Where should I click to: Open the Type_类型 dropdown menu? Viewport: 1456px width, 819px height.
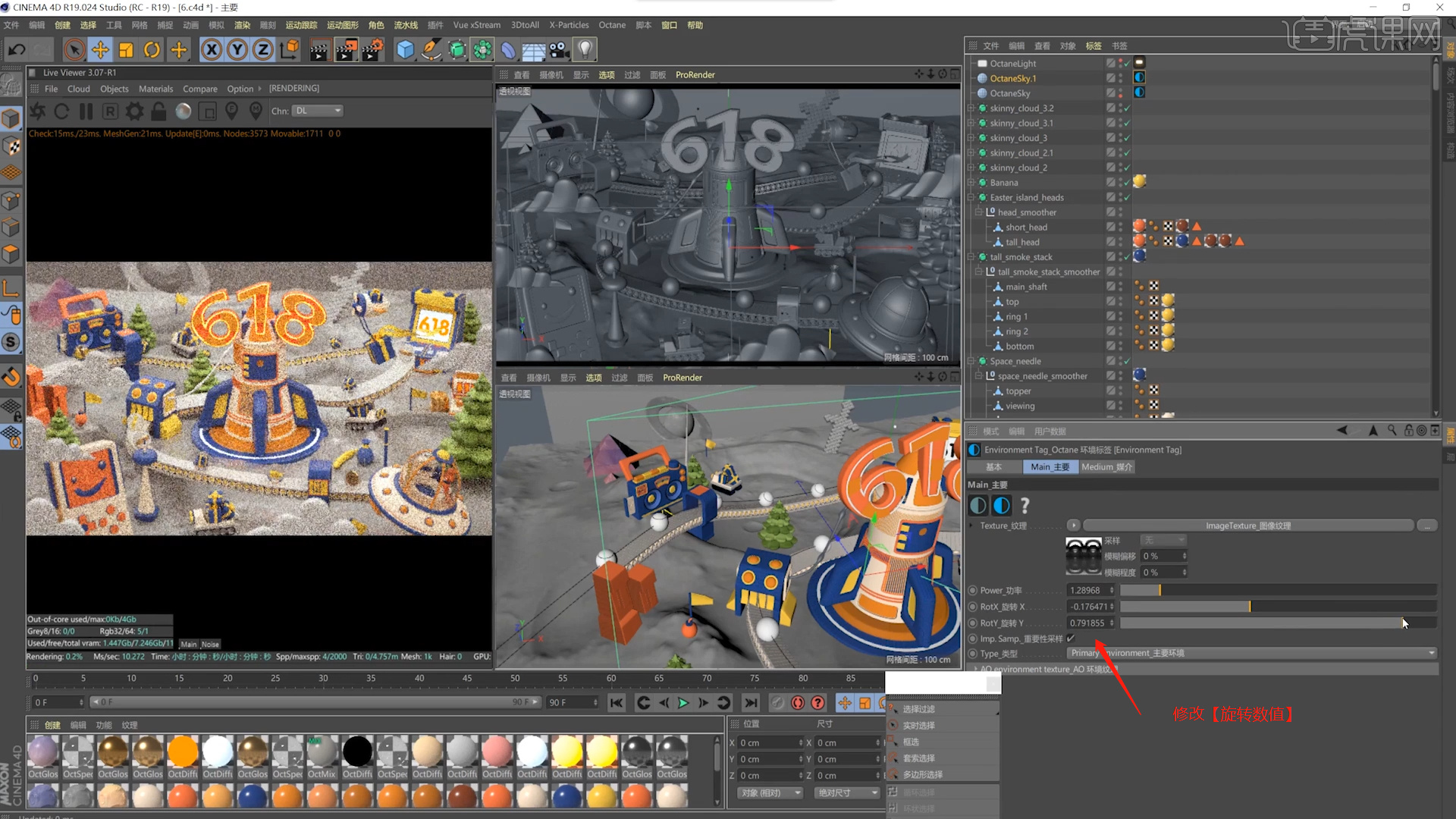click(1253, 653)
